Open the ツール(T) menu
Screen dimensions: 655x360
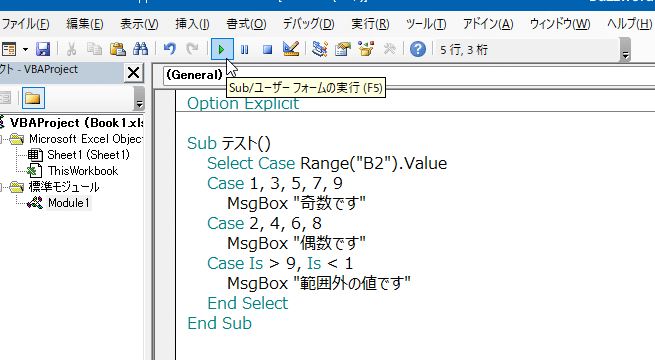click(x=426, y=24)
